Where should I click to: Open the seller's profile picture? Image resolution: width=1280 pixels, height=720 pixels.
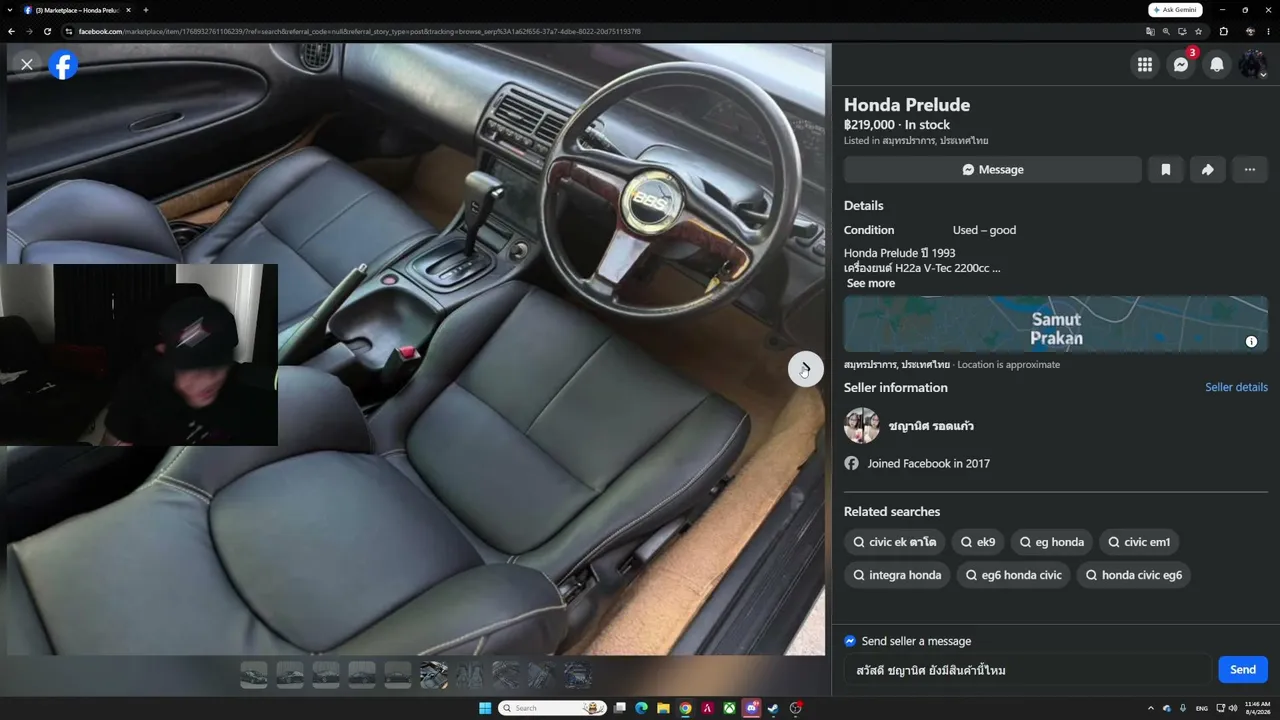pos(862,426)
